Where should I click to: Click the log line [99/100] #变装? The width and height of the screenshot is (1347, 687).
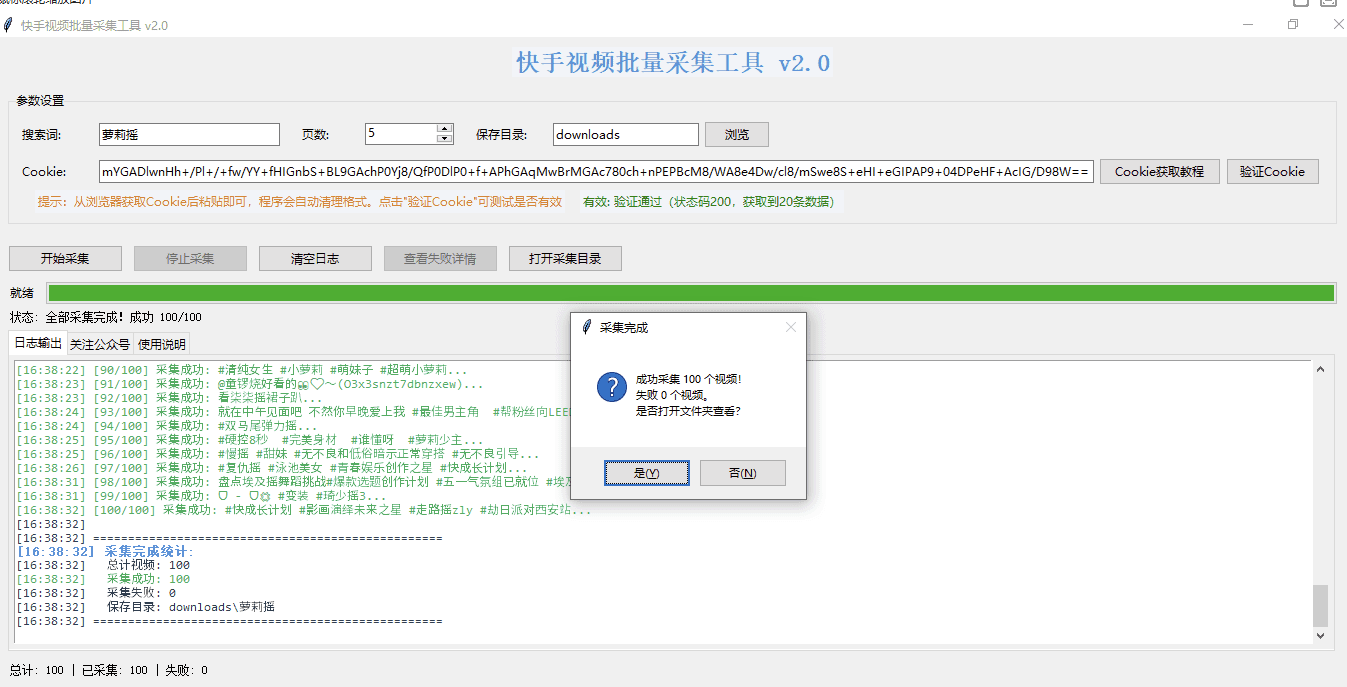201,495
